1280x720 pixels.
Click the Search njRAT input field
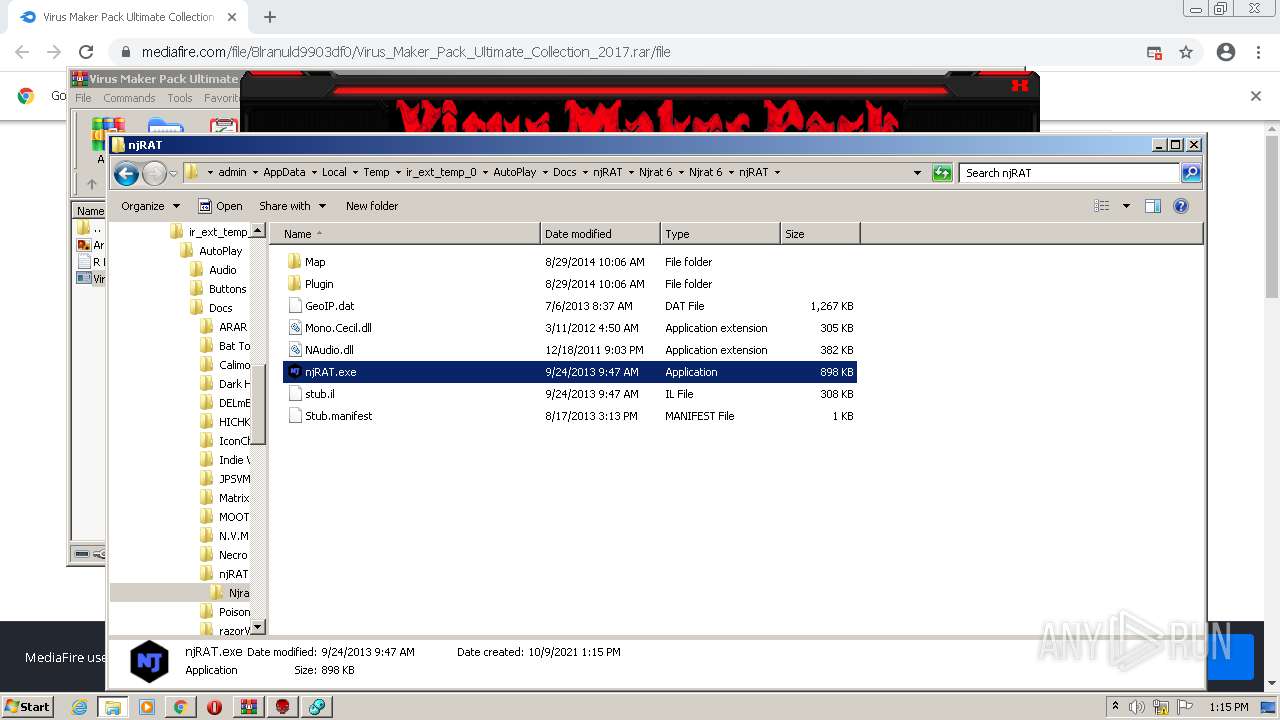tap(1070, 173)
